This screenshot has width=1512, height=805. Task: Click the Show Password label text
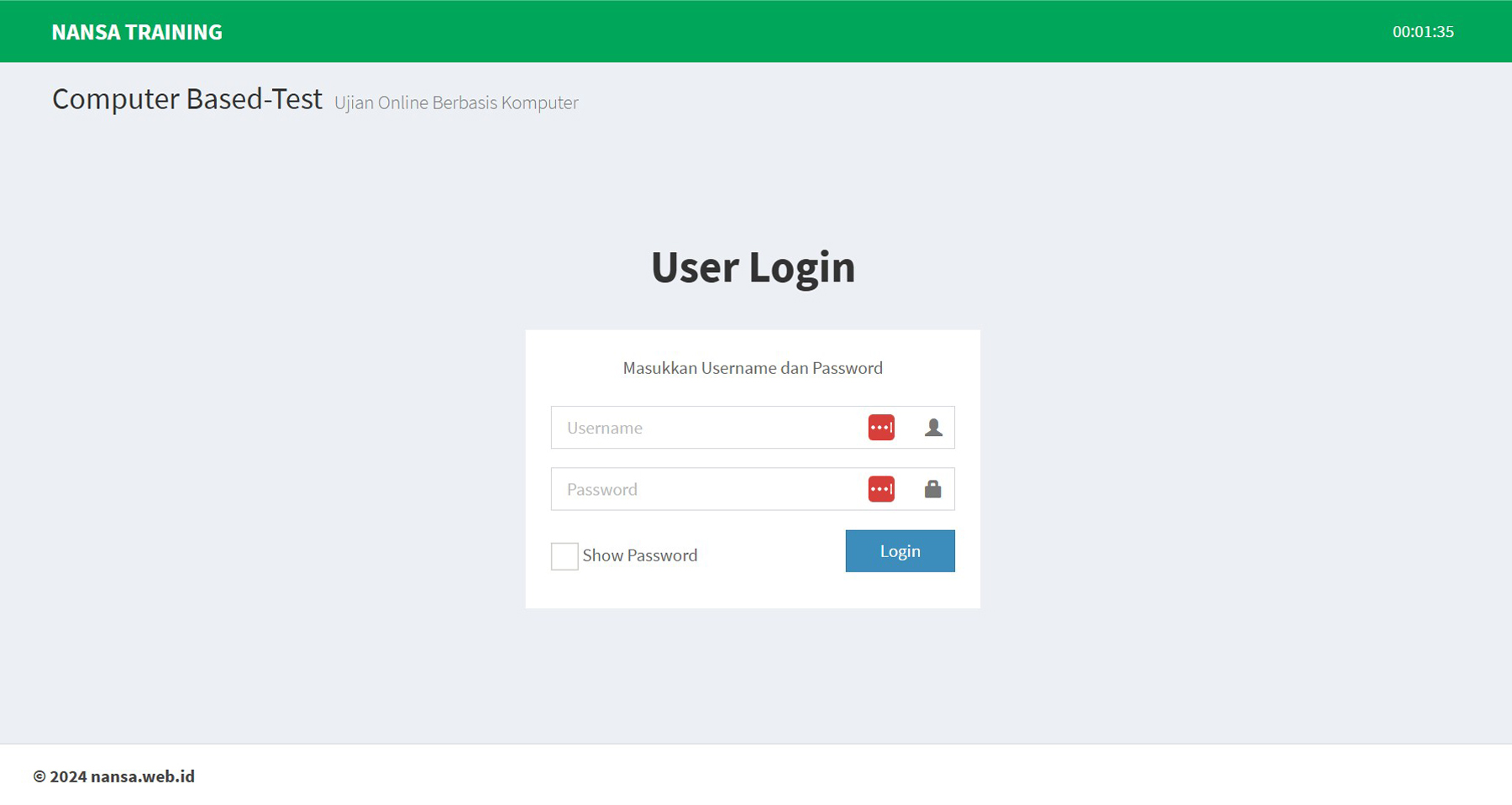pos(639,555)
